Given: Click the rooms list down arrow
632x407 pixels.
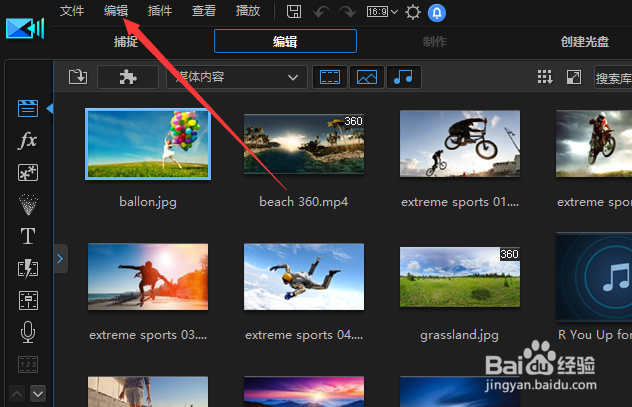Looking at the screenshot, I should click(38, 394).
